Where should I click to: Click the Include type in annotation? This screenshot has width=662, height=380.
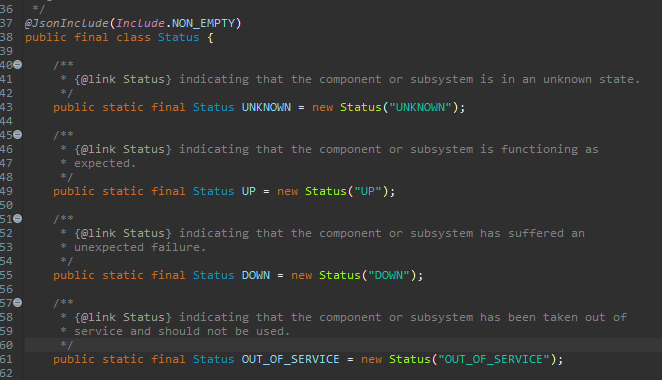pos(140,23)
